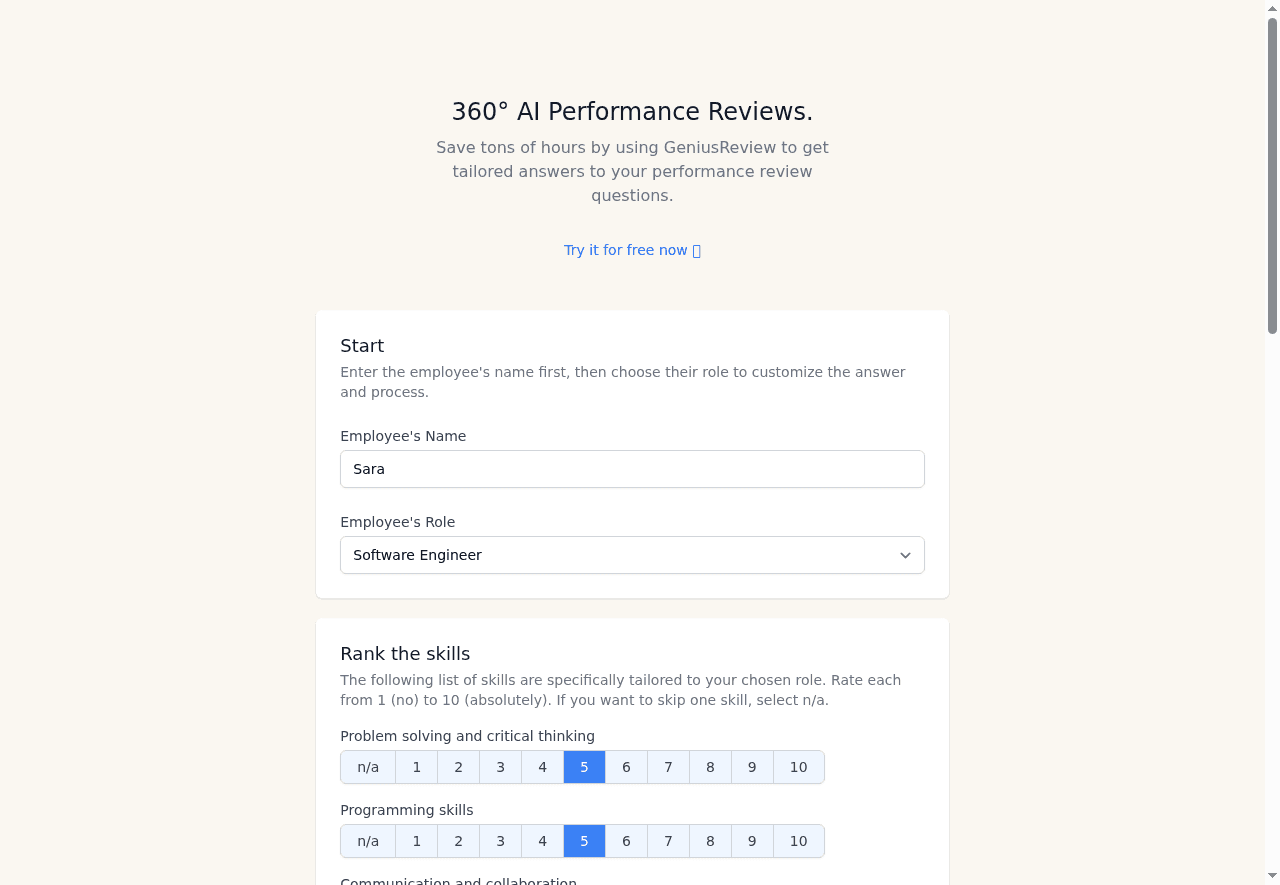The image size is (1280, 885).
Task: Click the selected 5 on Programming skills
Action: (584, 841)
